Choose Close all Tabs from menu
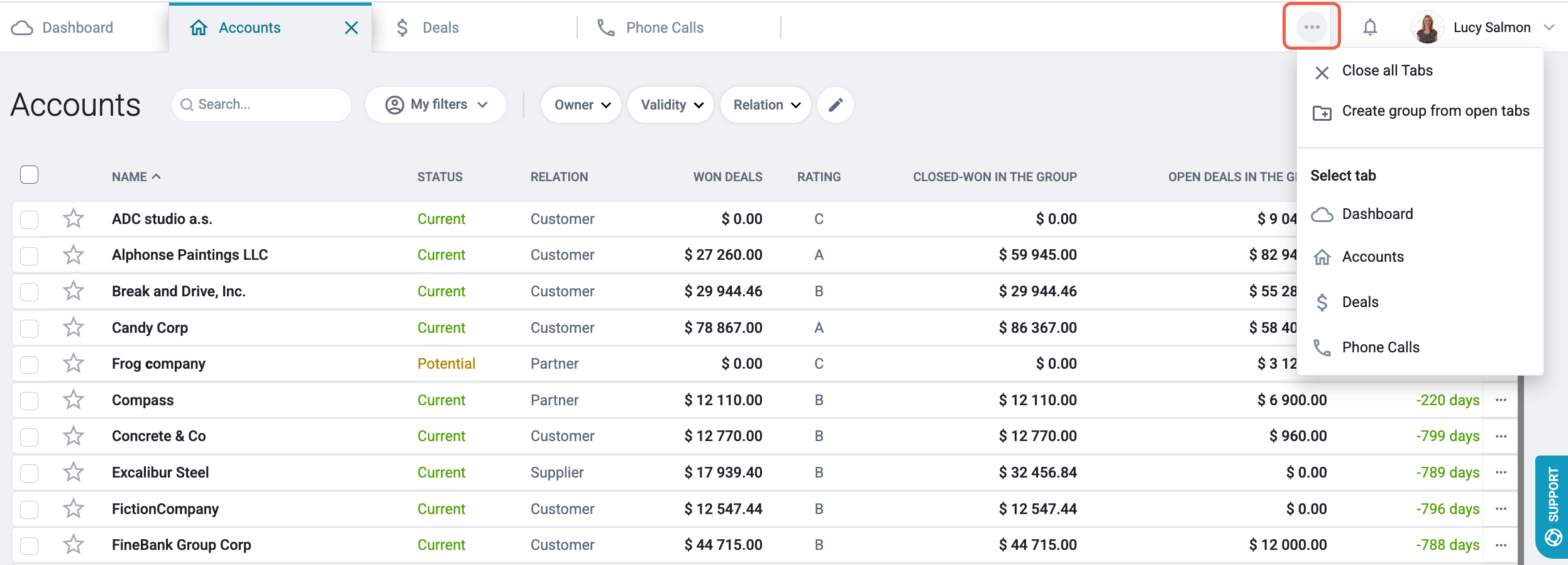This screenshot has width=1568, height=565. click(x=1388, y=71)
